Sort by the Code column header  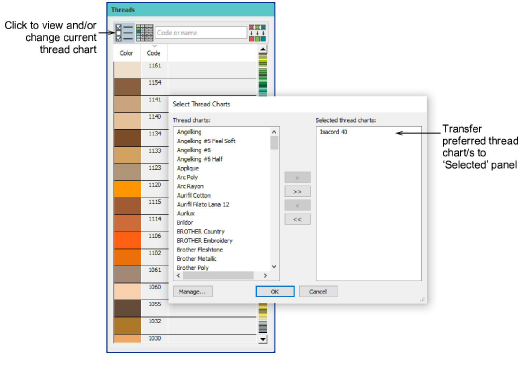point(154,53)
